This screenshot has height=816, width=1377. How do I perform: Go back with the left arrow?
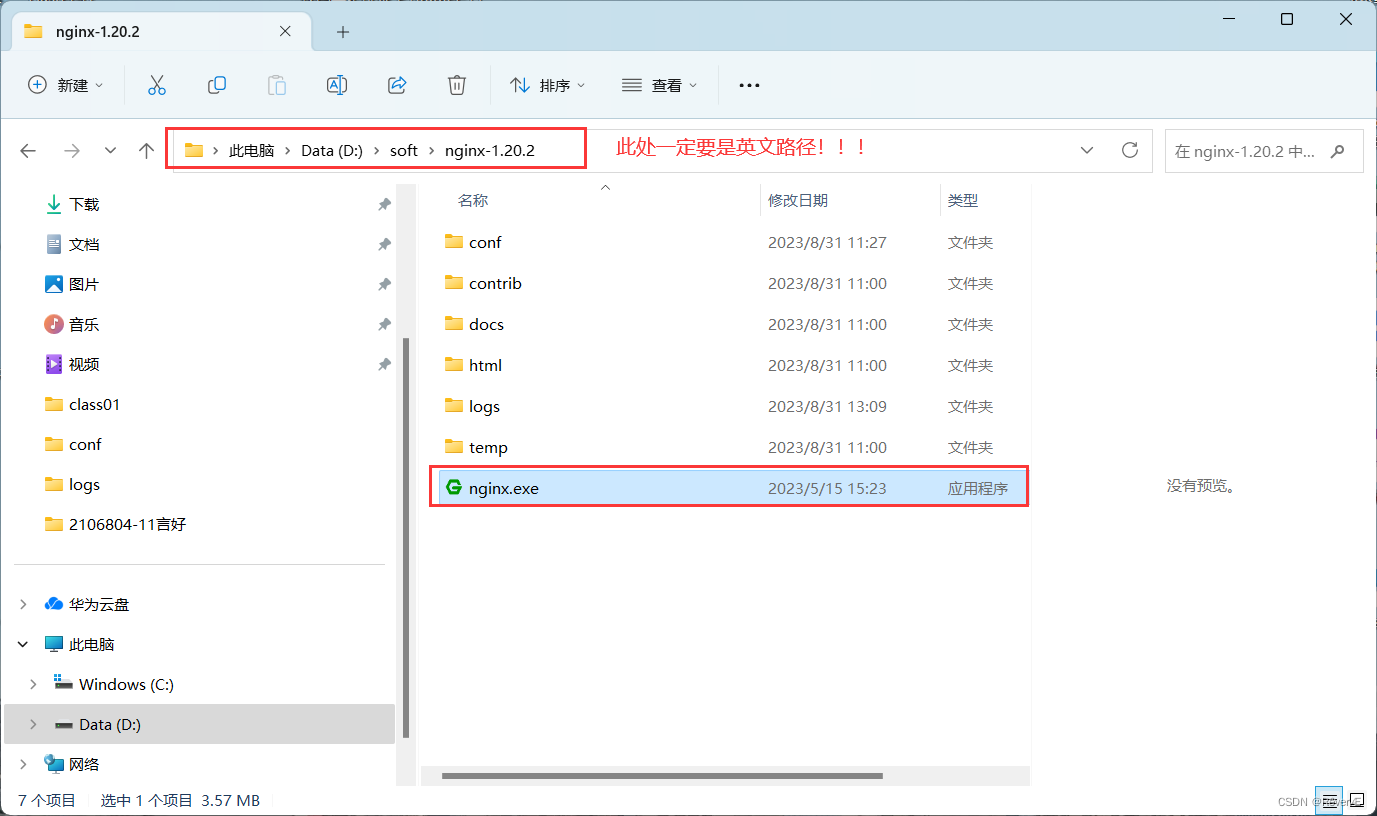pos(28,151)
